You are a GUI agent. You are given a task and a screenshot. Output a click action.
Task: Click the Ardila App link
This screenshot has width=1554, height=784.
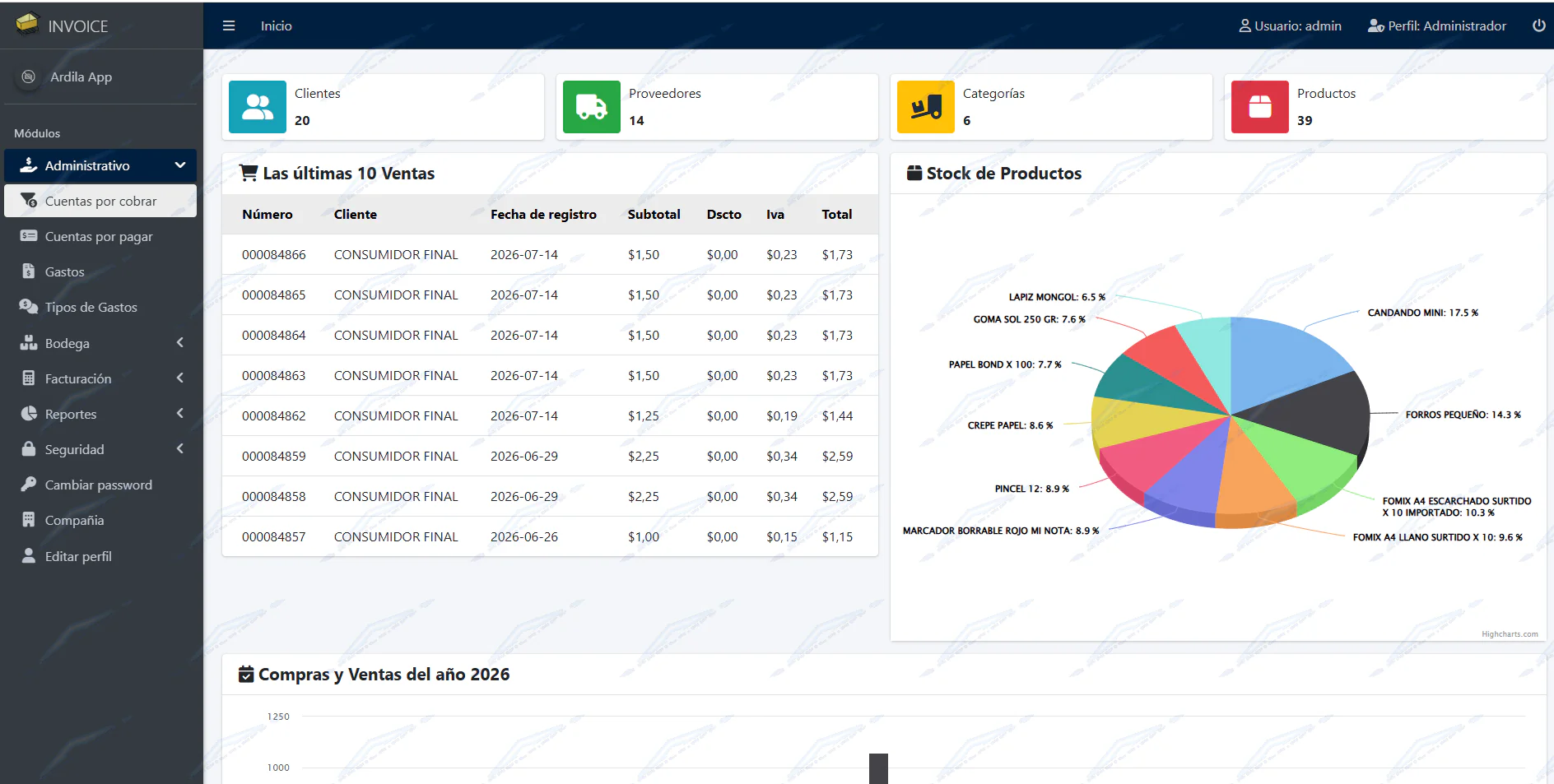(x=81, y=77)
